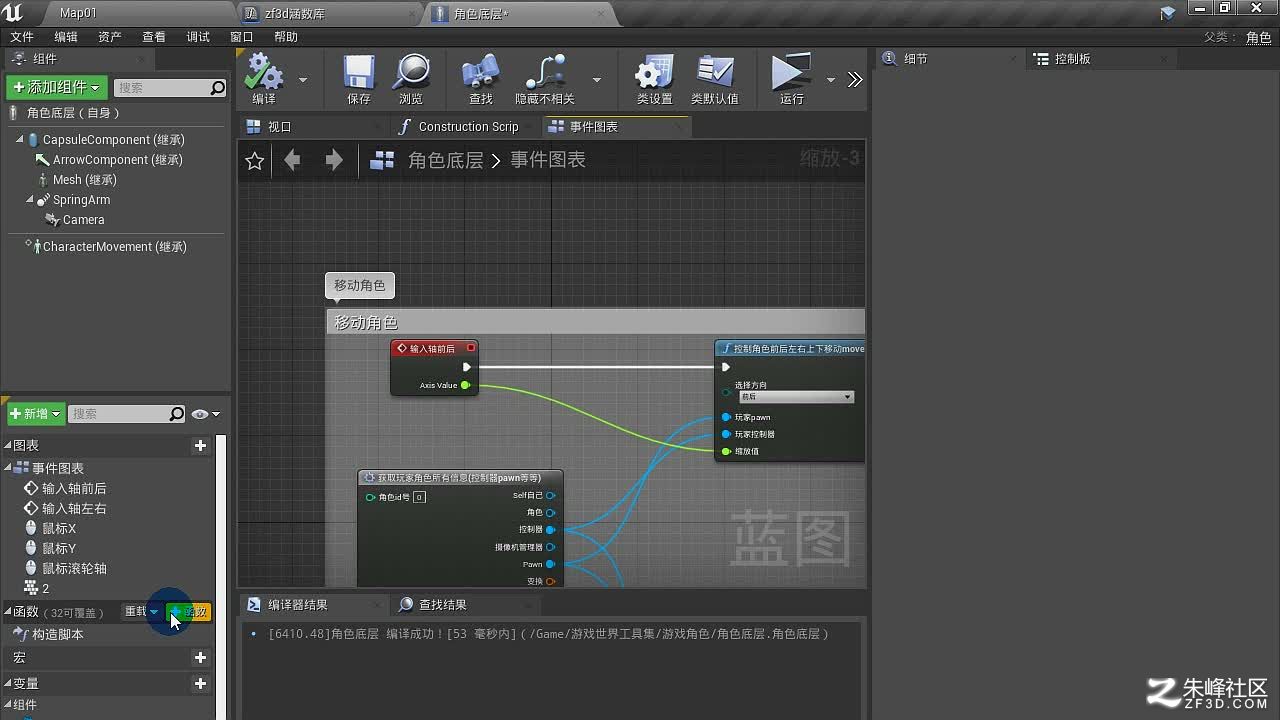Open play mode options dropdown arrow
This screenshot has width=1280, height=720.
[x=830, y=80]
